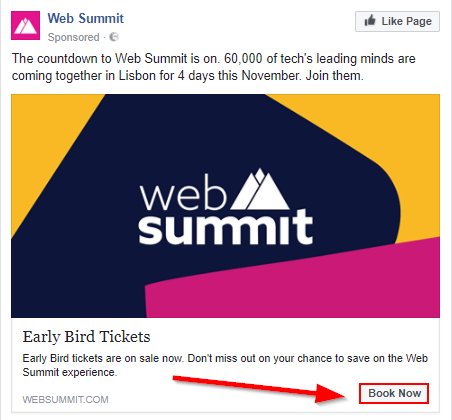
Task: Open the WEBSUMMIT.COM link
Action: [x=65, y=399]
